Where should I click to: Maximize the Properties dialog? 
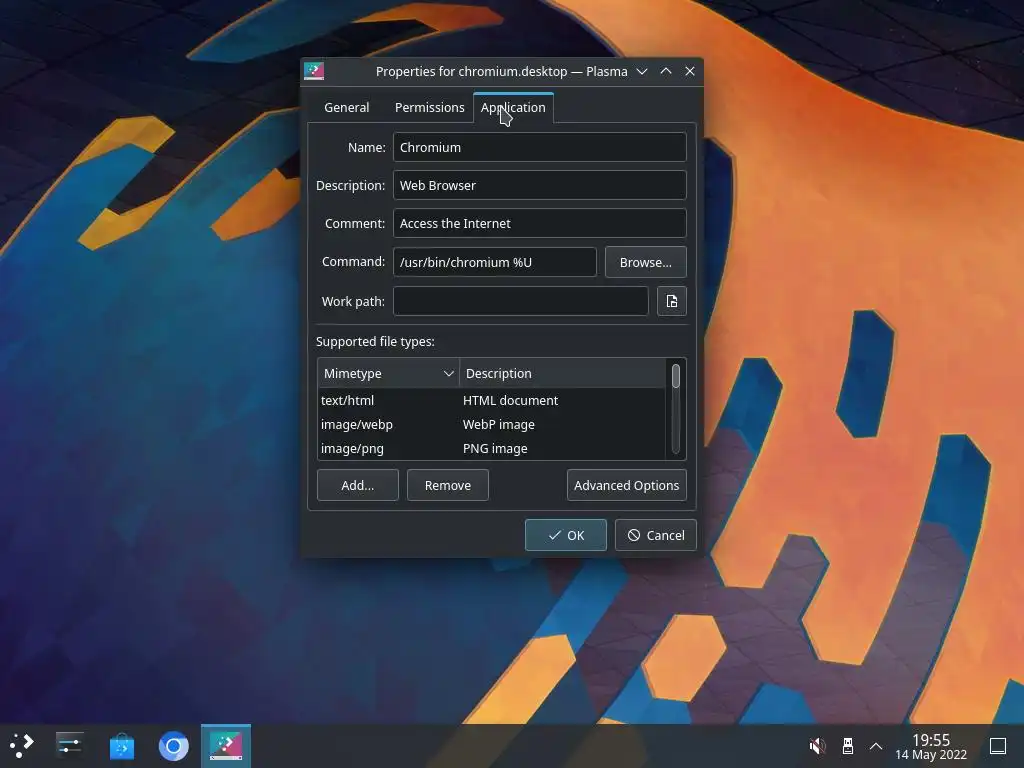click(x=666, y=71)
